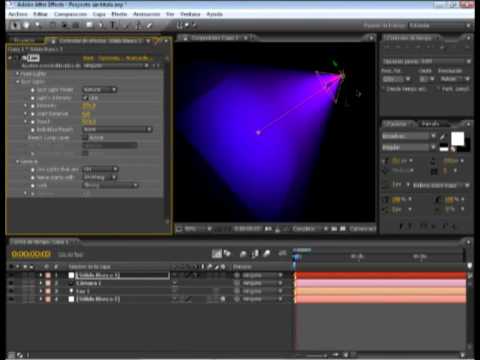
Task: Select the Orbit Camera tool
Action: point(64,25)
